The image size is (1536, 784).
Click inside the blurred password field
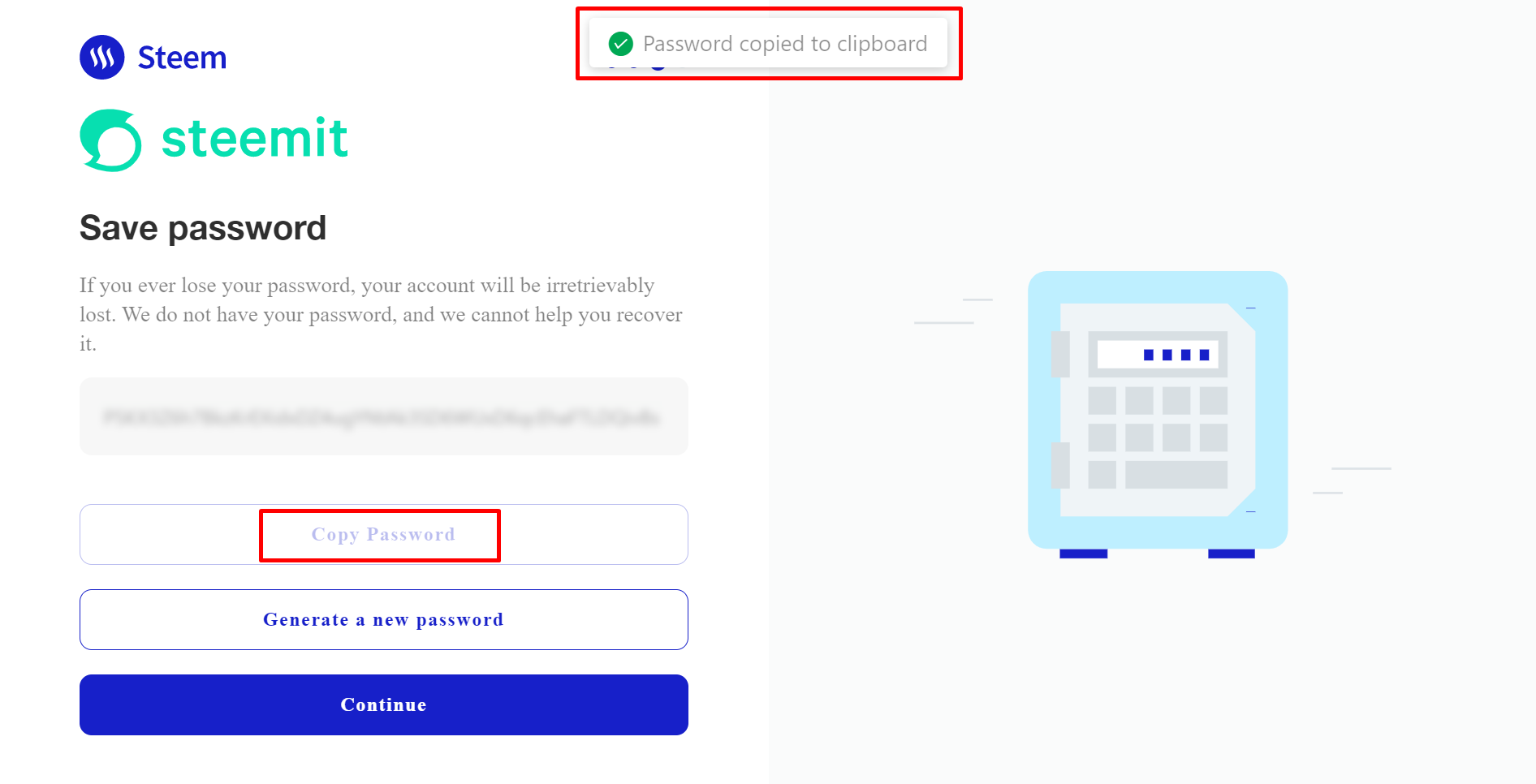tap(384, 416)
